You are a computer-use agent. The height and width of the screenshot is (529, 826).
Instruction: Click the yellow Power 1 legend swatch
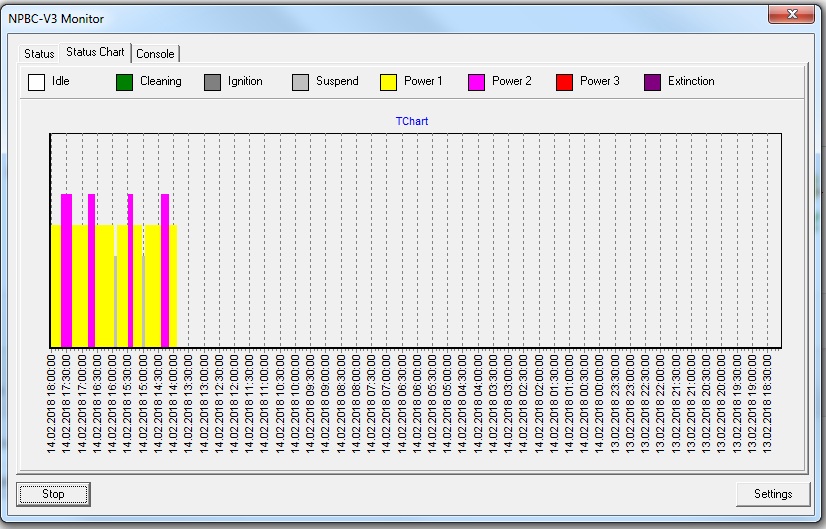click(388, 82)
